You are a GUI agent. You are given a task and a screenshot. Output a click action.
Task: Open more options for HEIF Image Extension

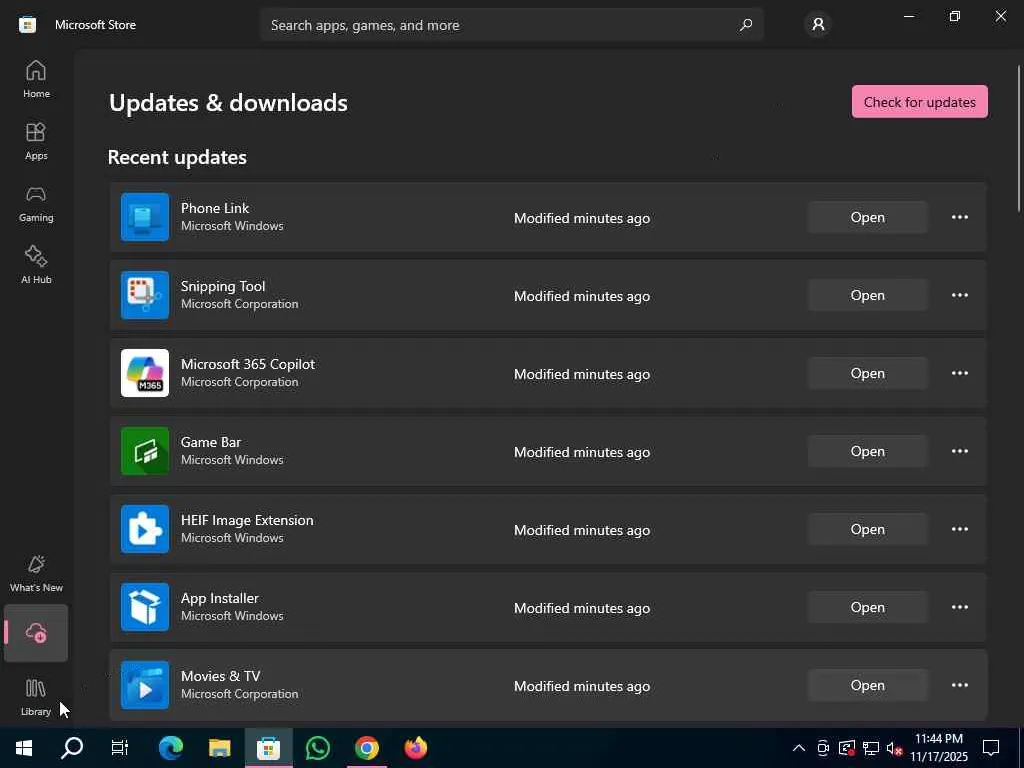[x=959, y=530]
